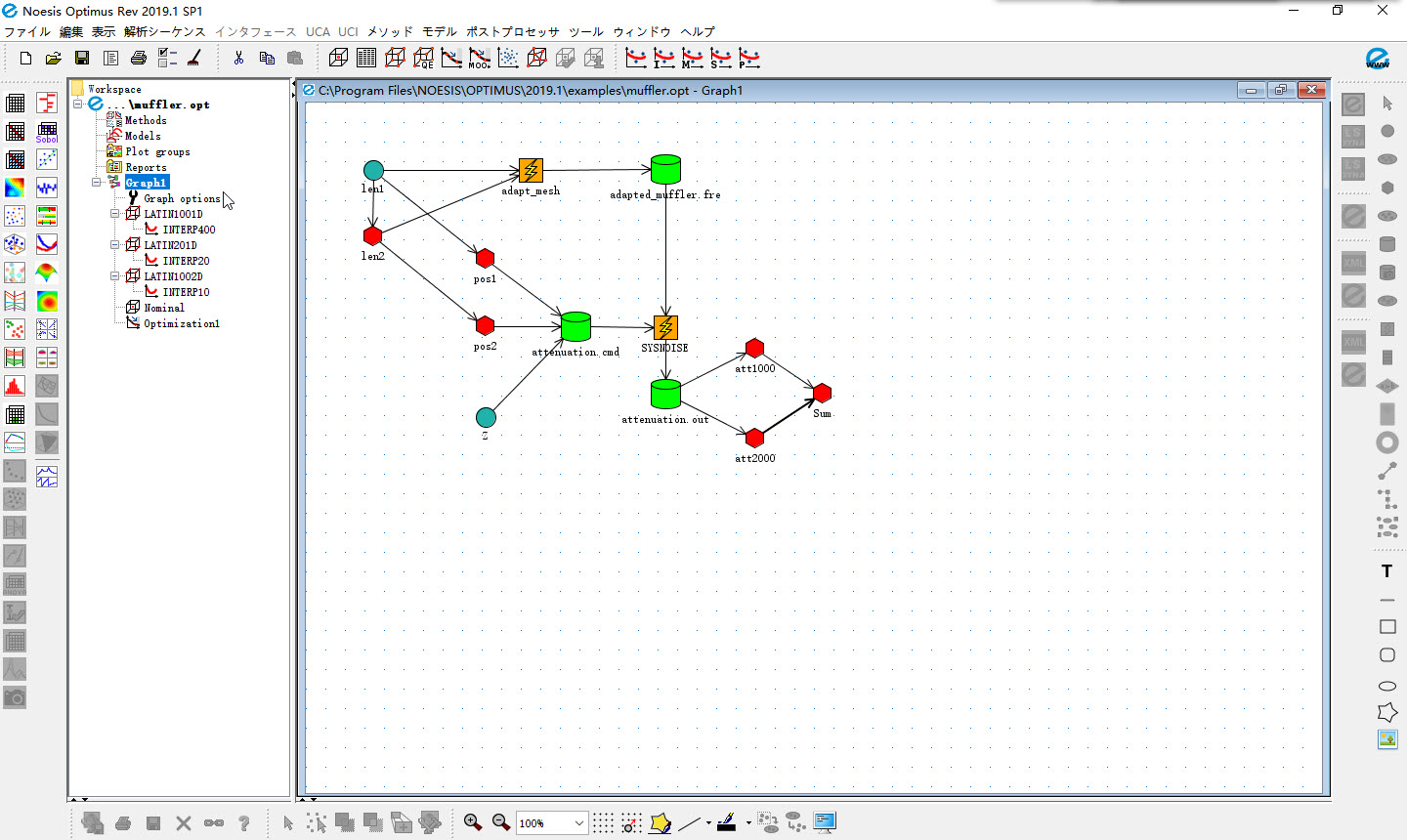Click the rainbow contour plot icon

[x=15, y=188]
